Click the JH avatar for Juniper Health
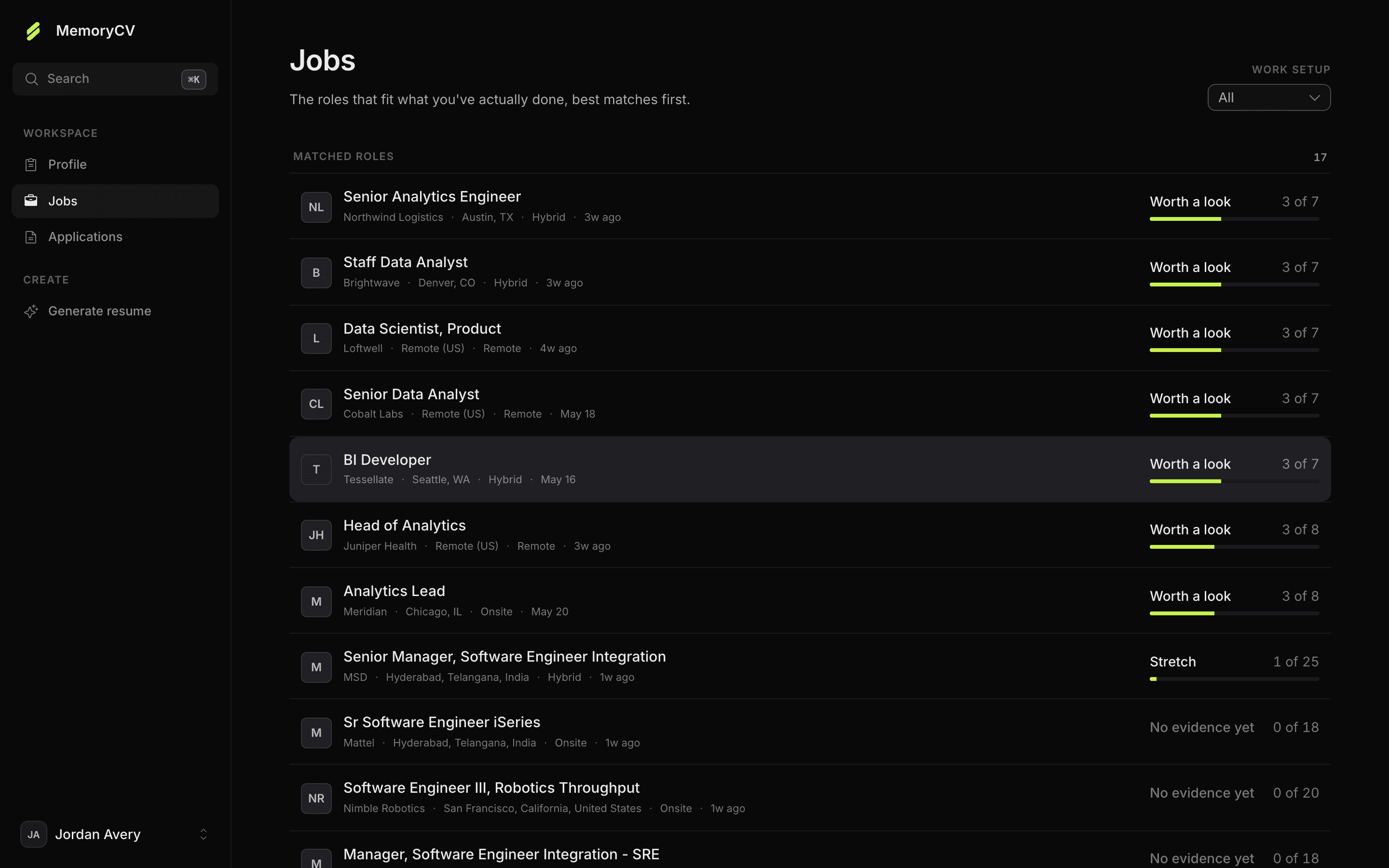Screen dimensions: 1389x868 point(316,535)
